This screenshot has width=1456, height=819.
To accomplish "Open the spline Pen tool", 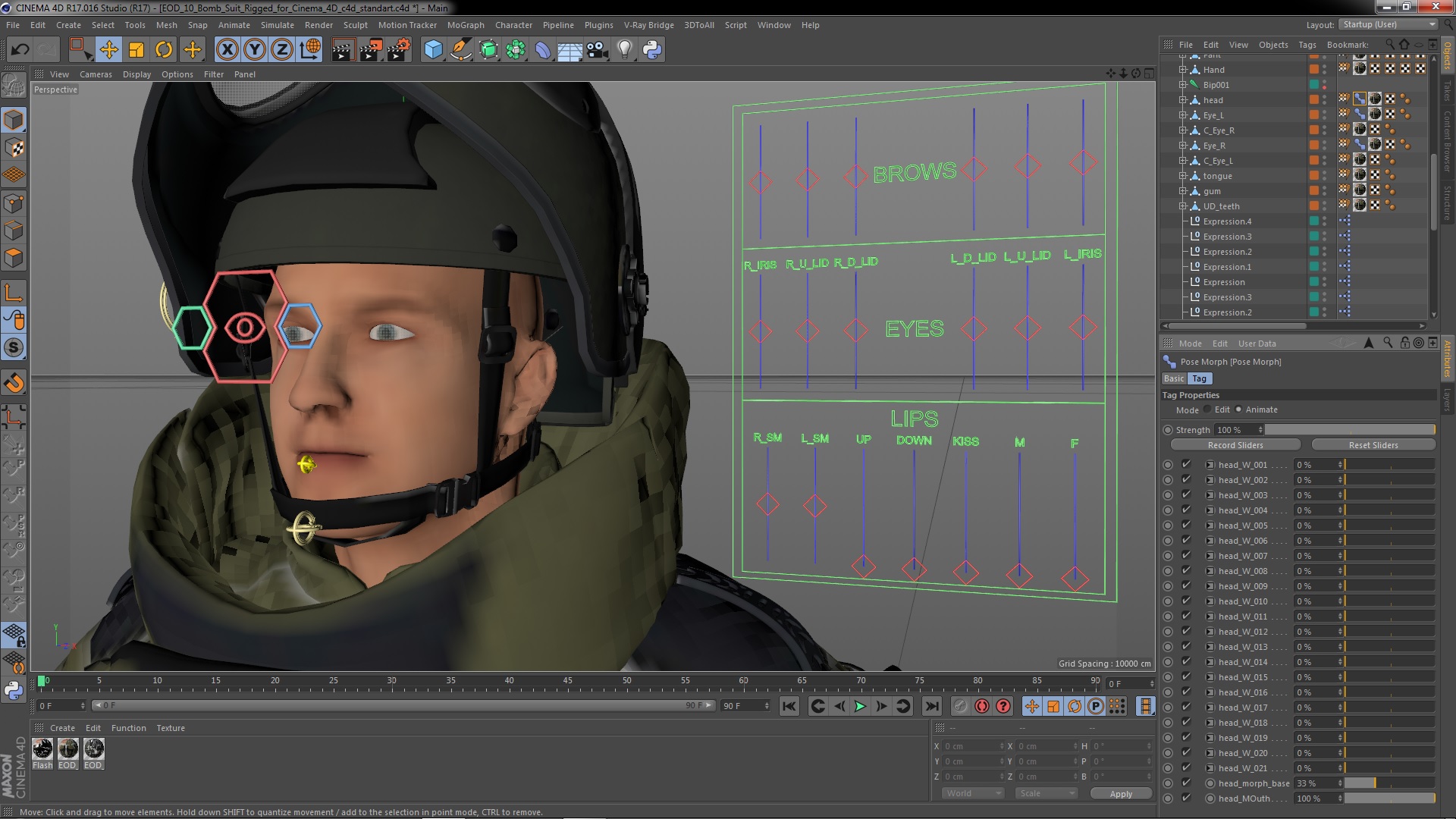I will (x=460, y=50).
